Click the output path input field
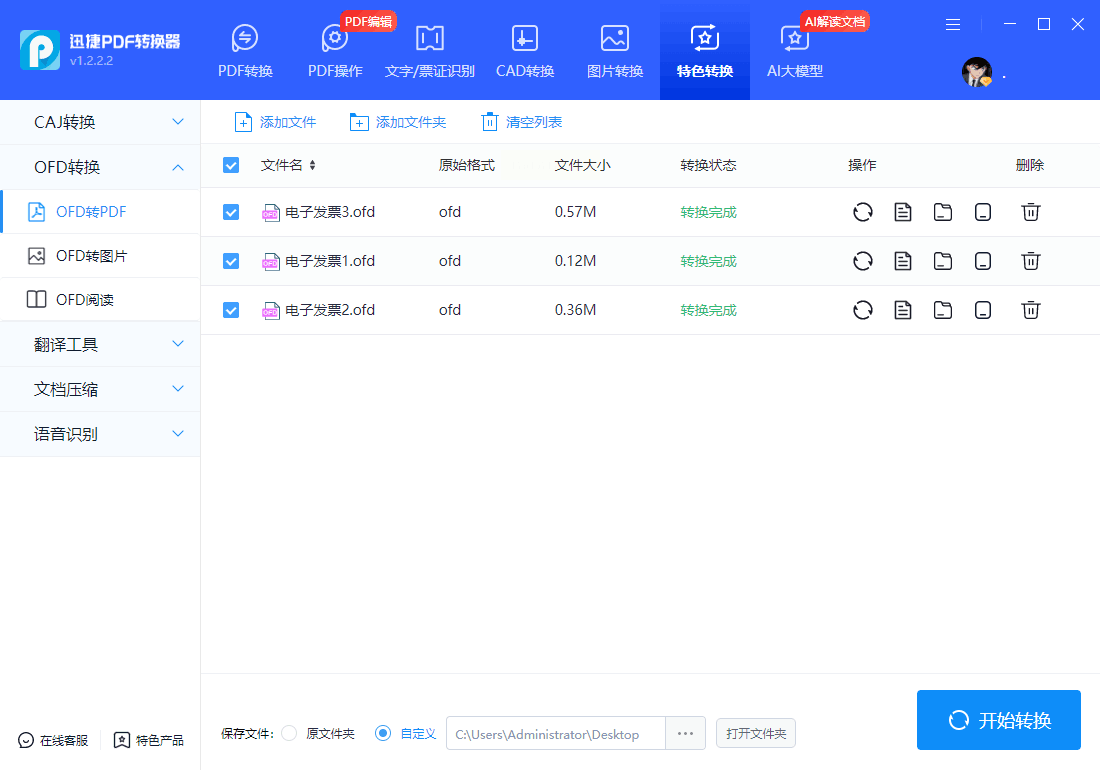Viewport: 1100px width, 770px height. tap(555, 734)
